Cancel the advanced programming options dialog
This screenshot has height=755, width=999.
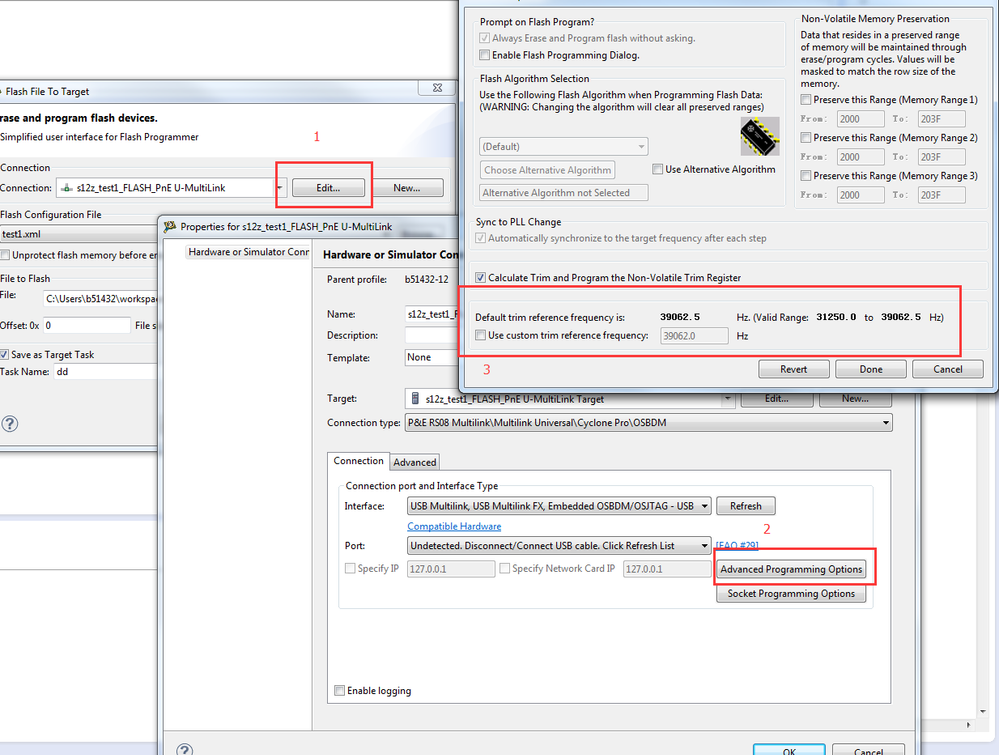(x=947, y=370)
